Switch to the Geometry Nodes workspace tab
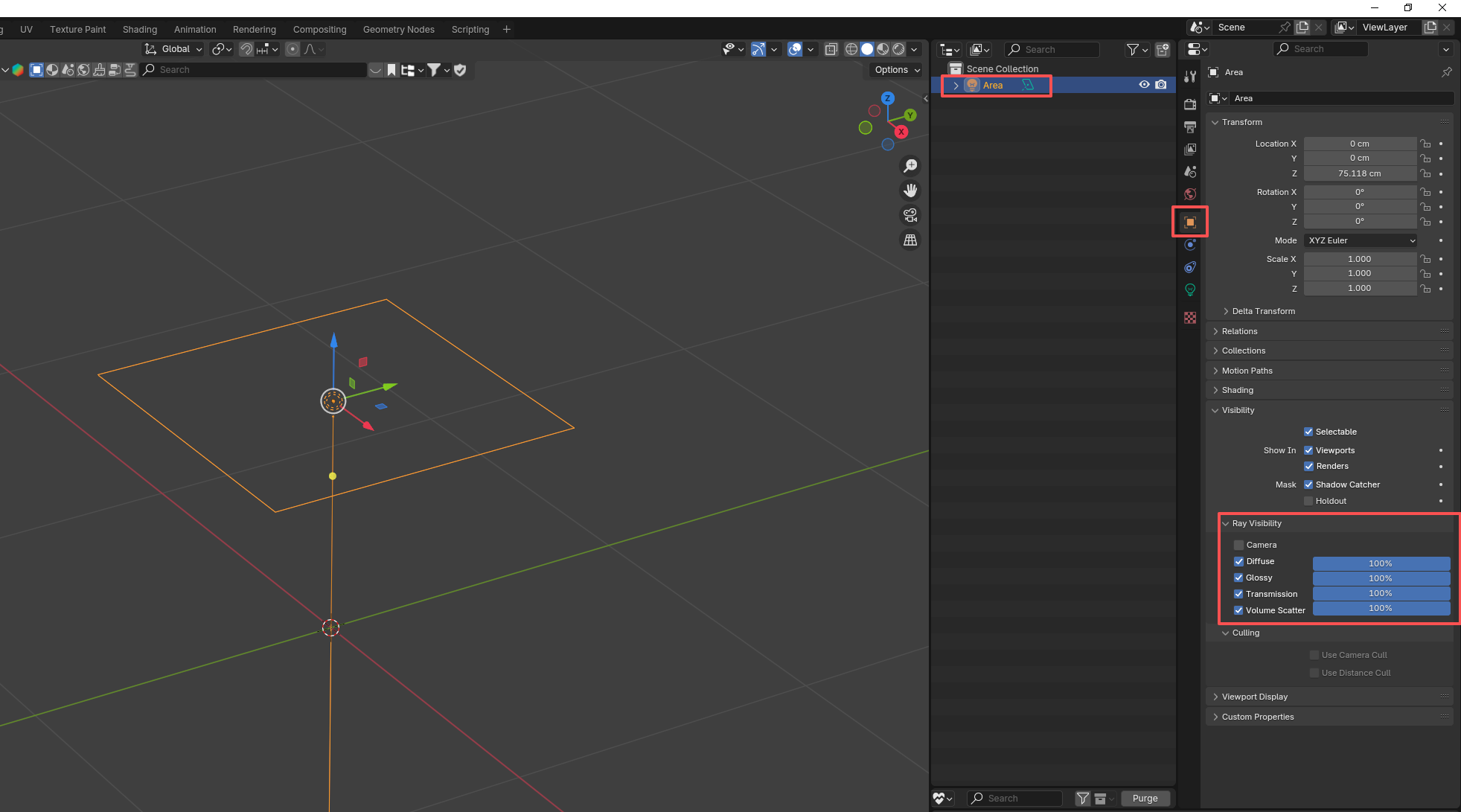1461x812 pixels. point(398,29)
